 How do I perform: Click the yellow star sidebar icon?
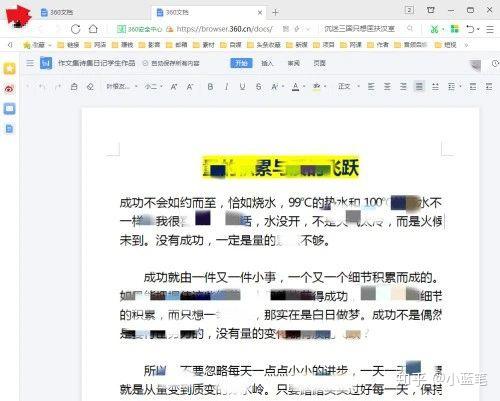pos(9,69)
